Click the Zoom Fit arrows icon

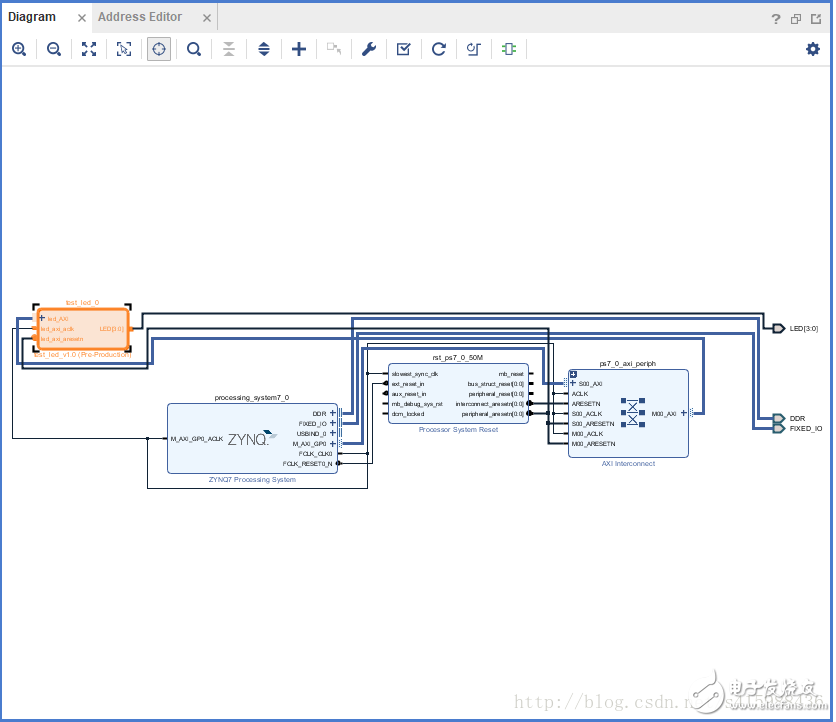(89, 49)
